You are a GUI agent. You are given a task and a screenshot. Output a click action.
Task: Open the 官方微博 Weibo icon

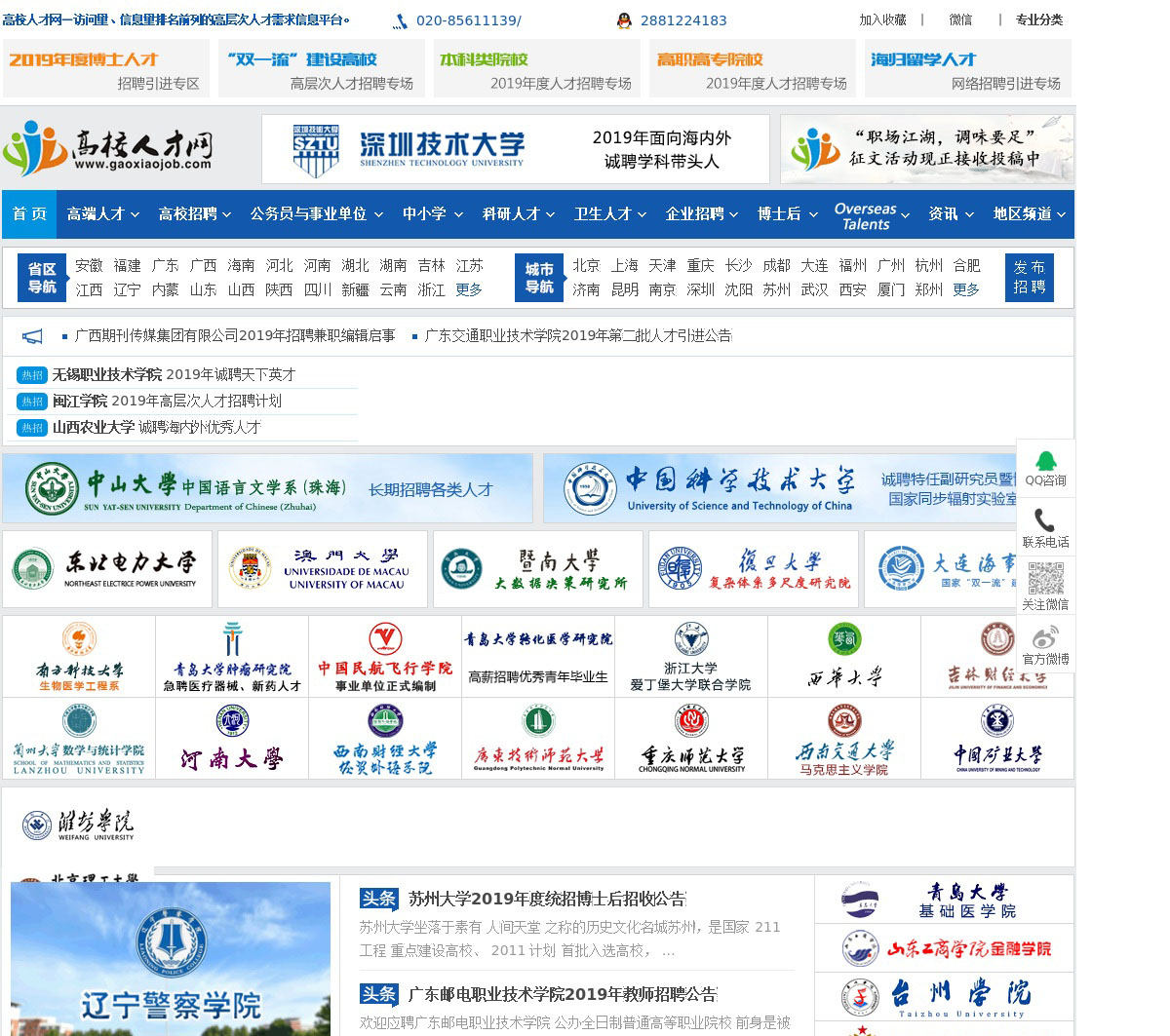1045,638
